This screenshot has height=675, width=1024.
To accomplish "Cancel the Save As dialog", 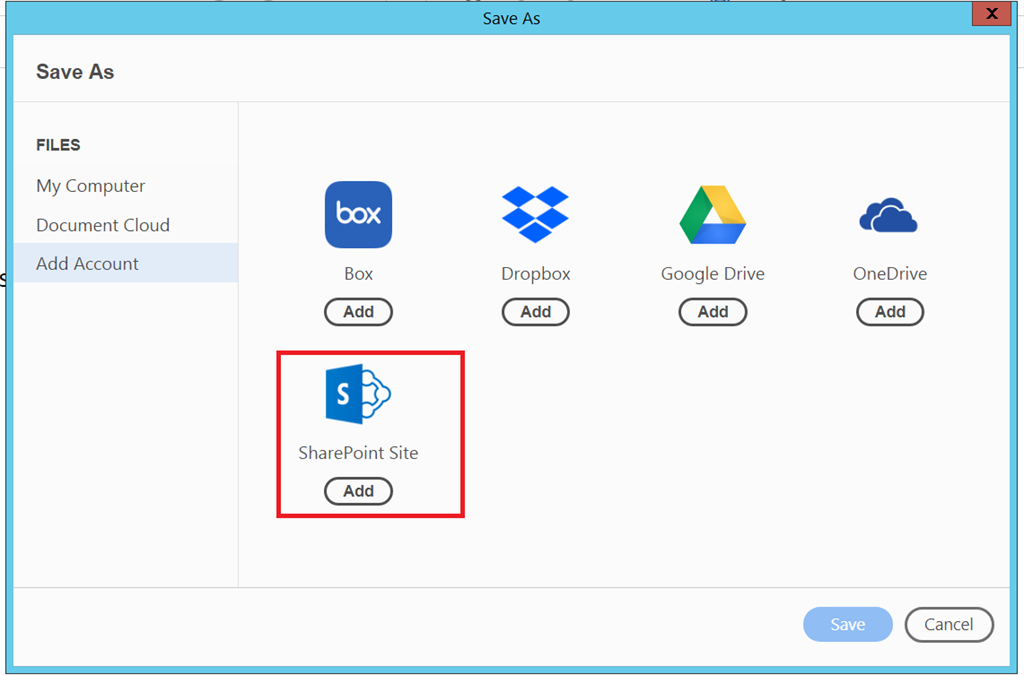I will tap(949, 625).
